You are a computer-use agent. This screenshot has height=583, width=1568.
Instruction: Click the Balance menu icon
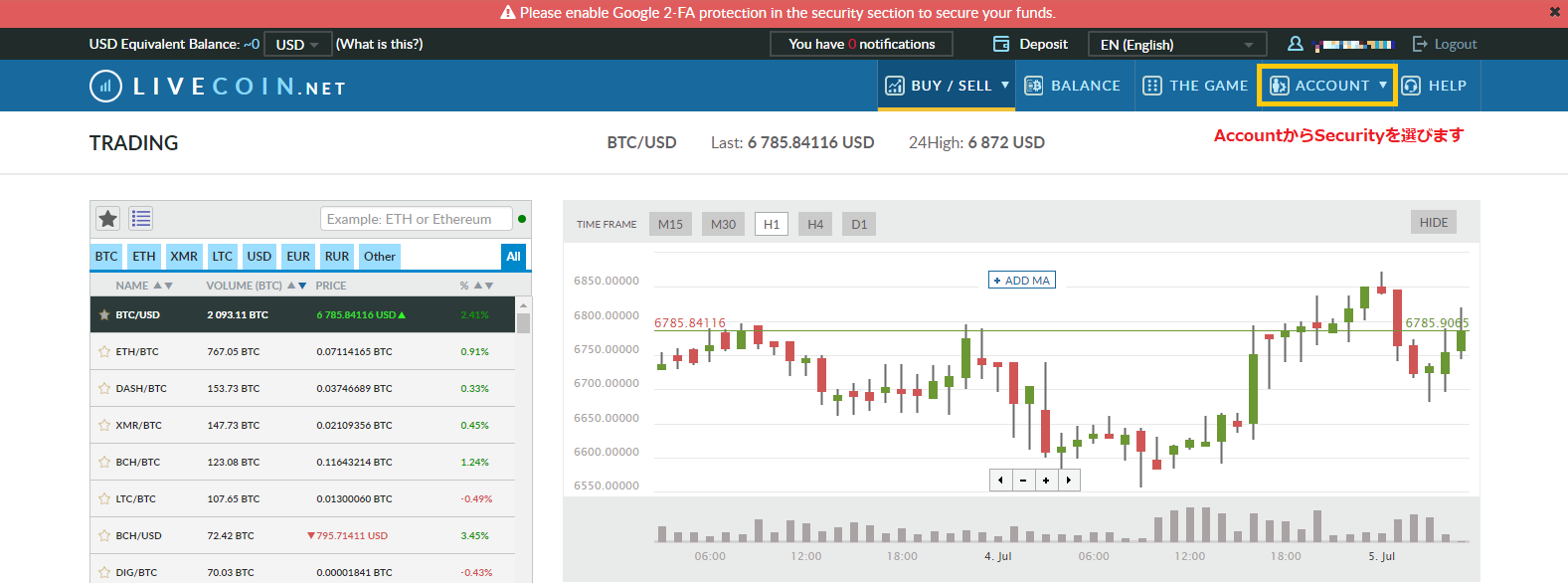1034,86
